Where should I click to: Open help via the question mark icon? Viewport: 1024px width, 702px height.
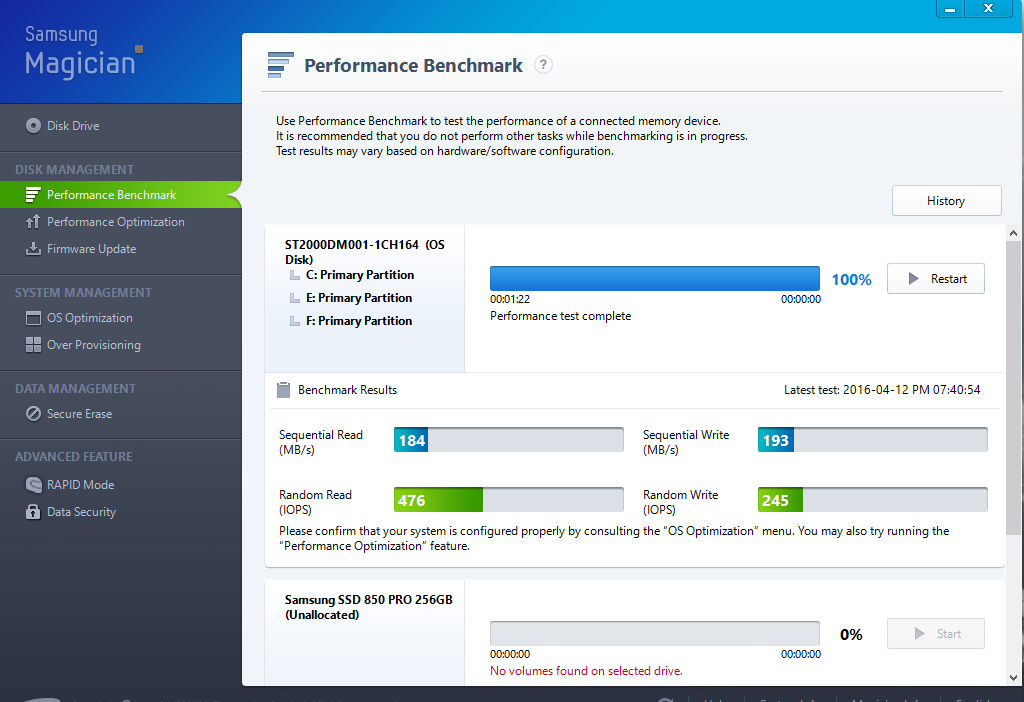pyautogui.click(x=543, y=65)
